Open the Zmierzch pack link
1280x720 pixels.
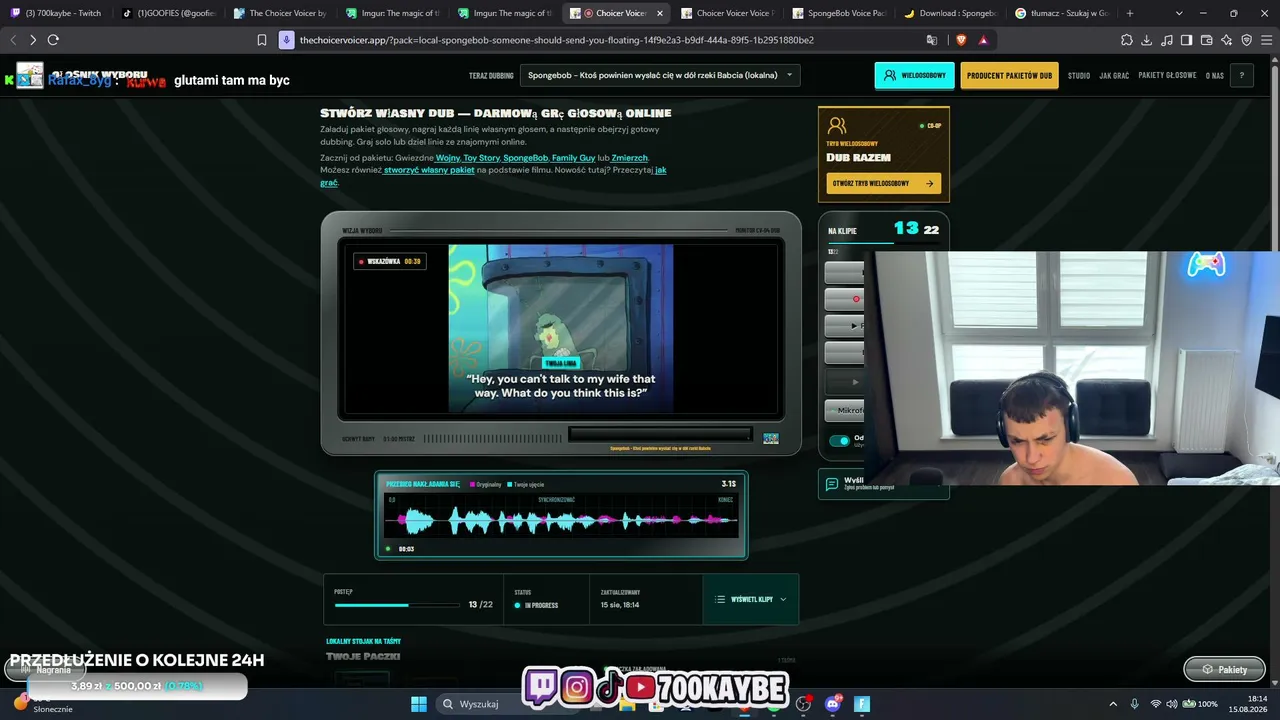click(x=629, y=158)
